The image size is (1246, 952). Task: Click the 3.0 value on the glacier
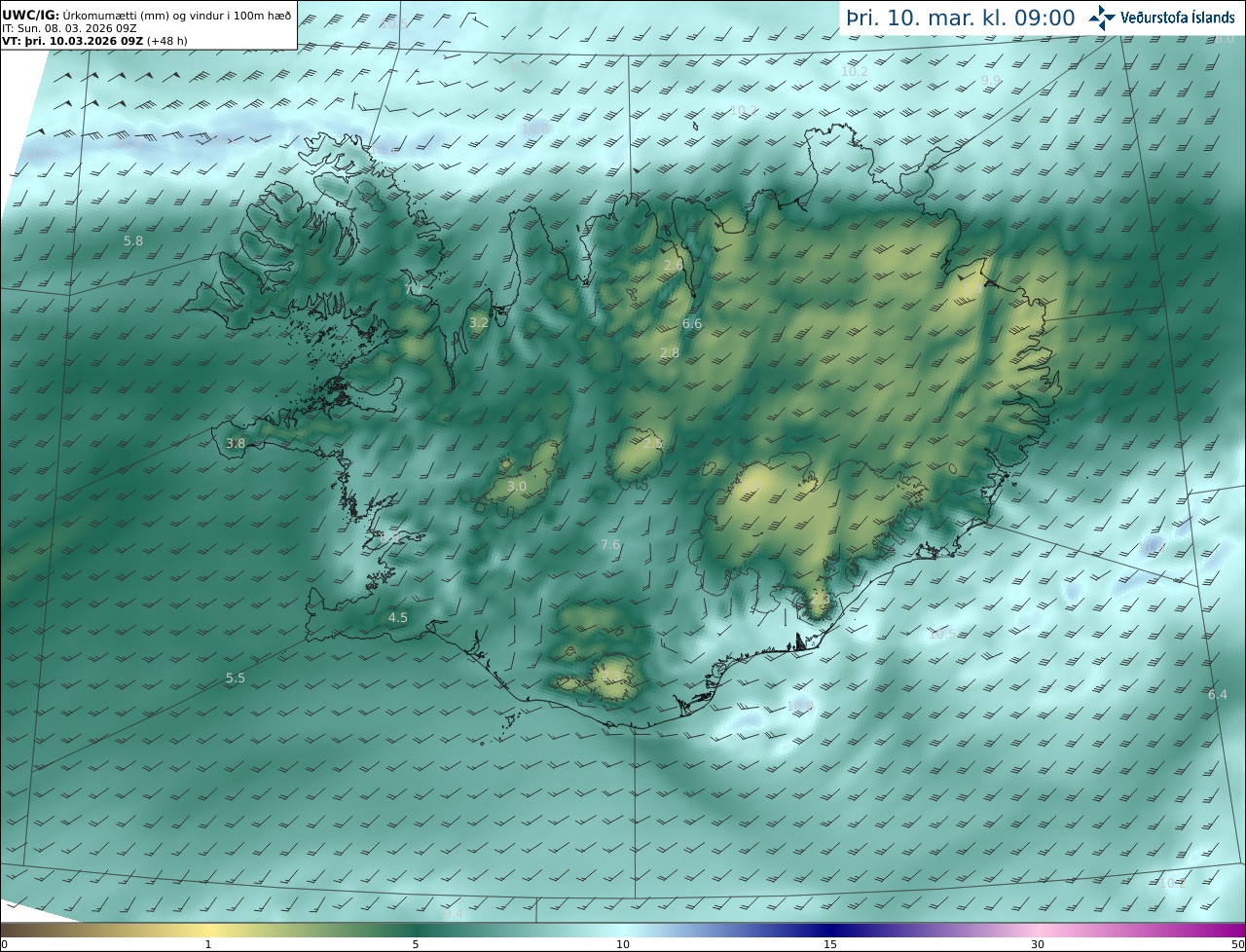(517, 486)
